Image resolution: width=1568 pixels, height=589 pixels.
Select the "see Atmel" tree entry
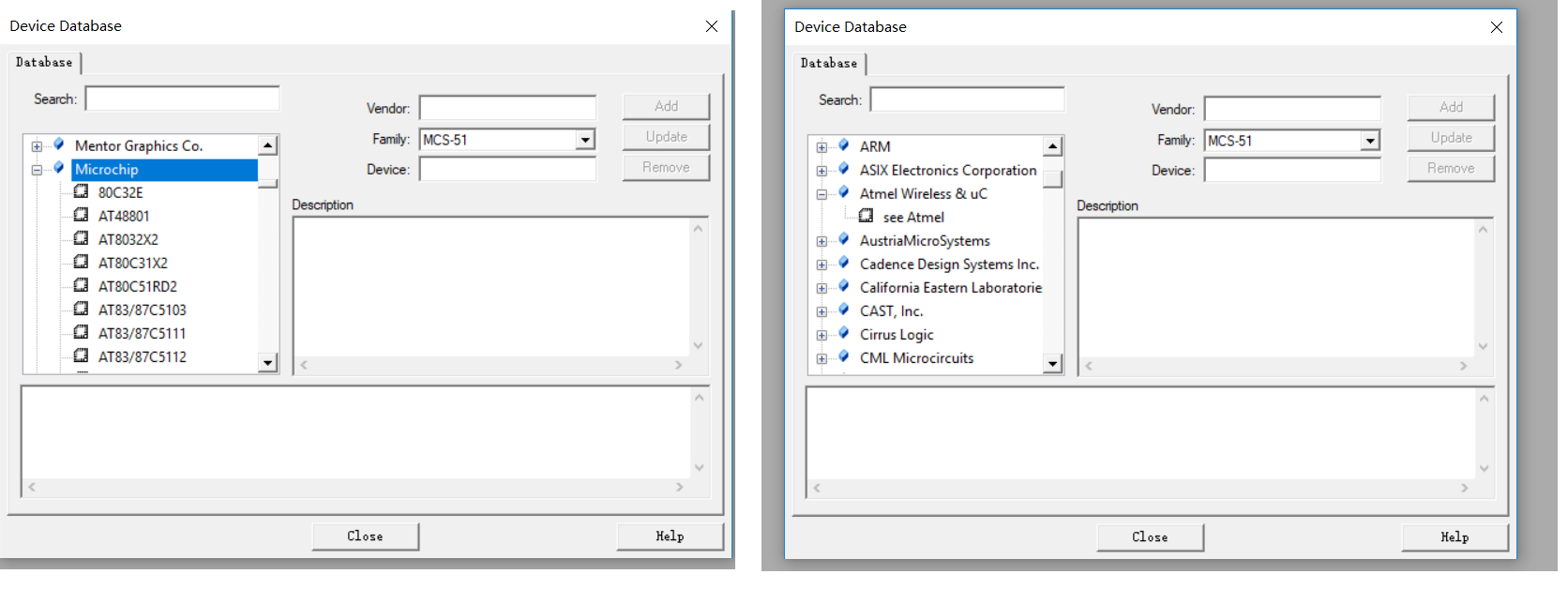pyautogui.click(x=913, y=218)
